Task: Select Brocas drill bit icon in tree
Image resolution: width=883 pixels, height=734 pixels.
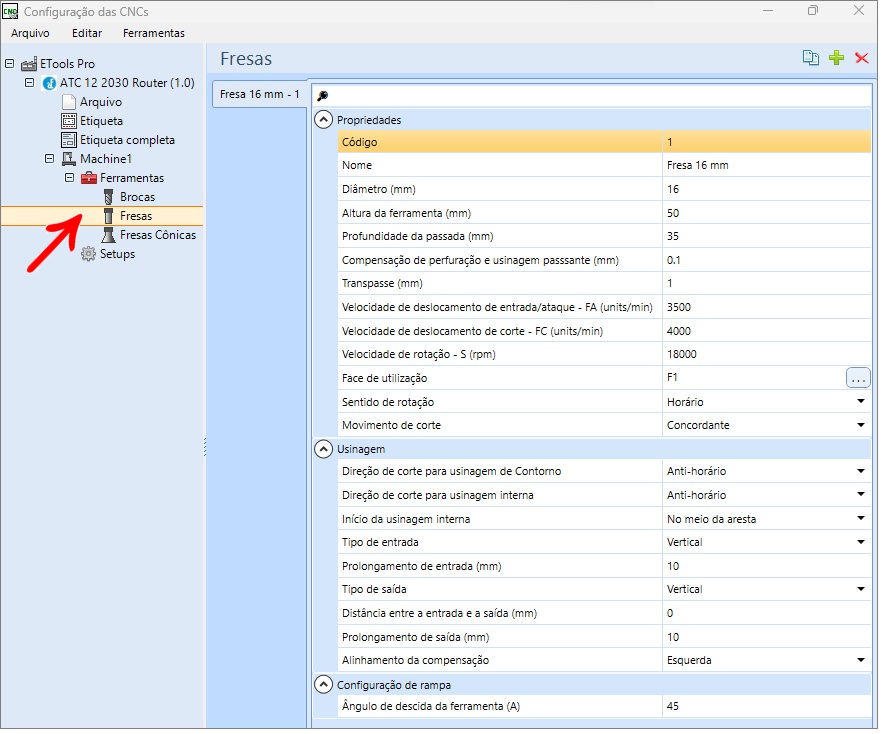Action: click(x=109, y=198)
